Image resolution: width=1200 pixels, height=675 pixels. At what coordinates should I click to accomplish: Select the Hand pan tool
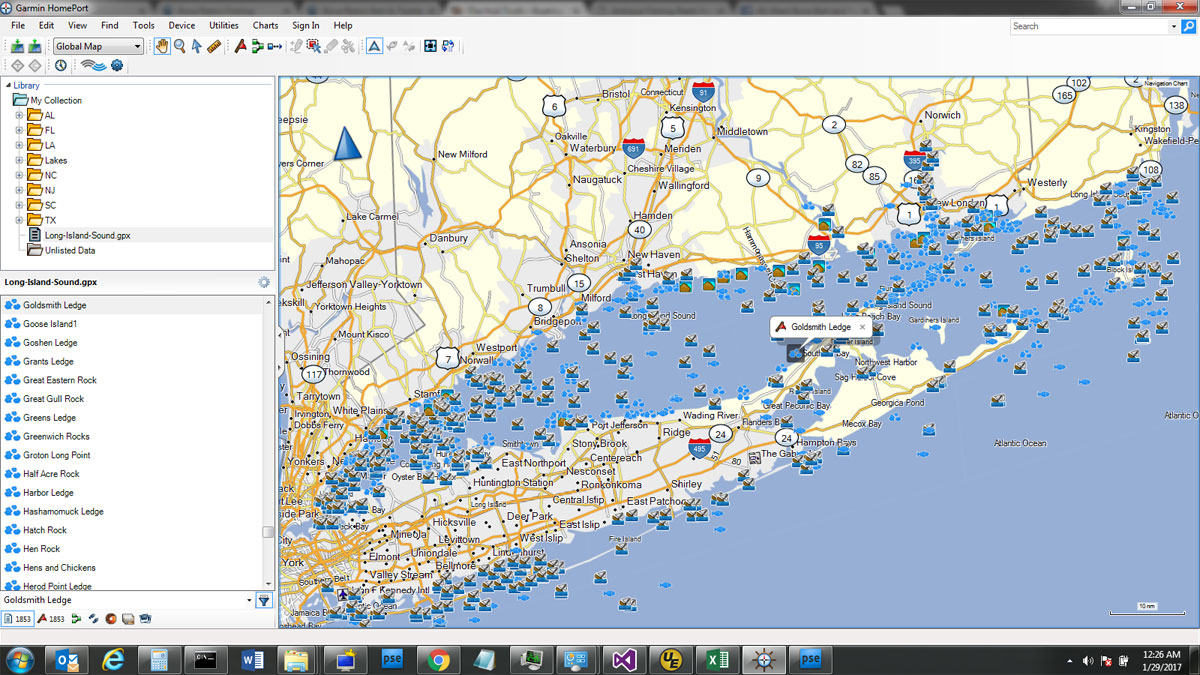(x=162, y=46)
